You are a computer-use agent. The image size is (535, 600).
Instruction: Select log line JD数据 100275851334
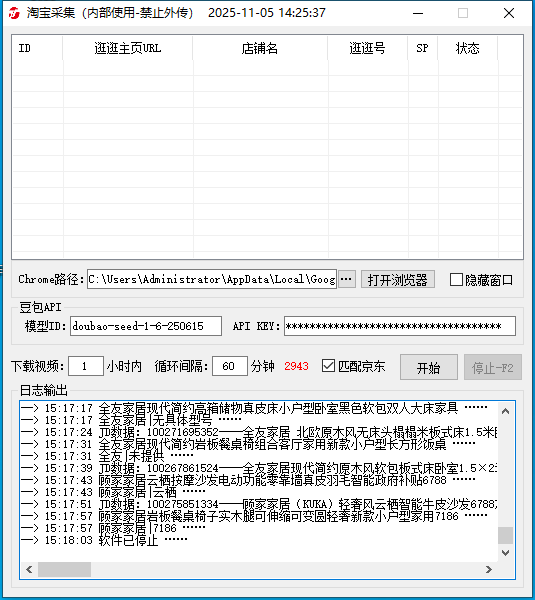[x=259, y=504]
